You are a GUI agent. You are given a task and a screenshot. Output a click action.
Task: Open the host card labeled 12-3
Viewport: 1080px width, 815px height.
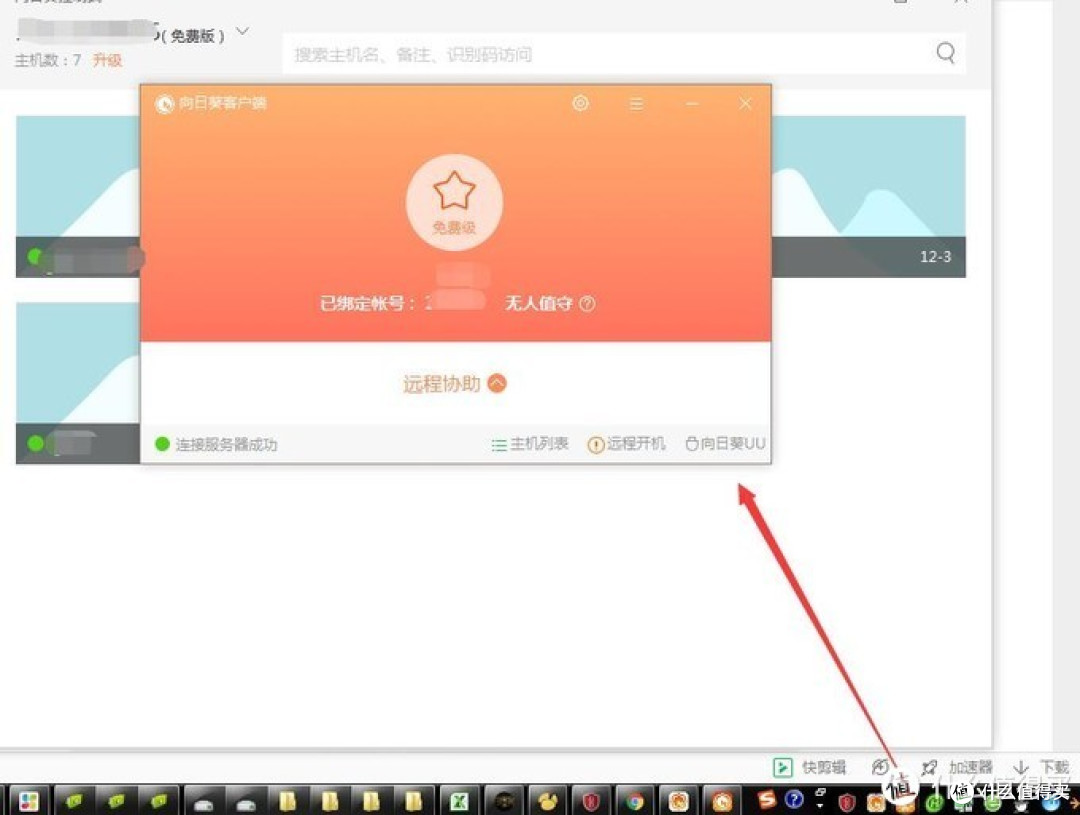[x=869, y=196]
